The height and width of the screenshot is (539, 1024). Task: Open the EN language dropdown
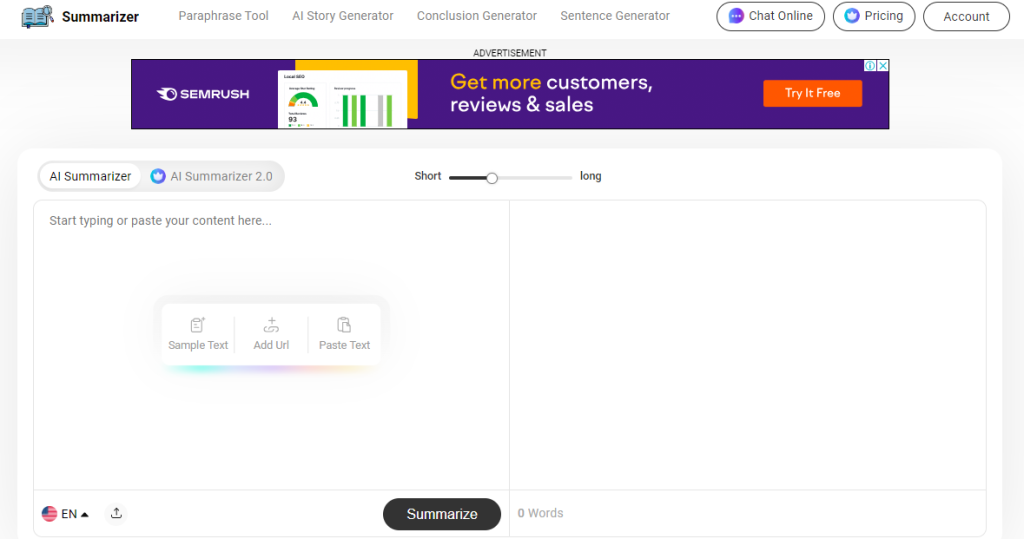[65, 514]
